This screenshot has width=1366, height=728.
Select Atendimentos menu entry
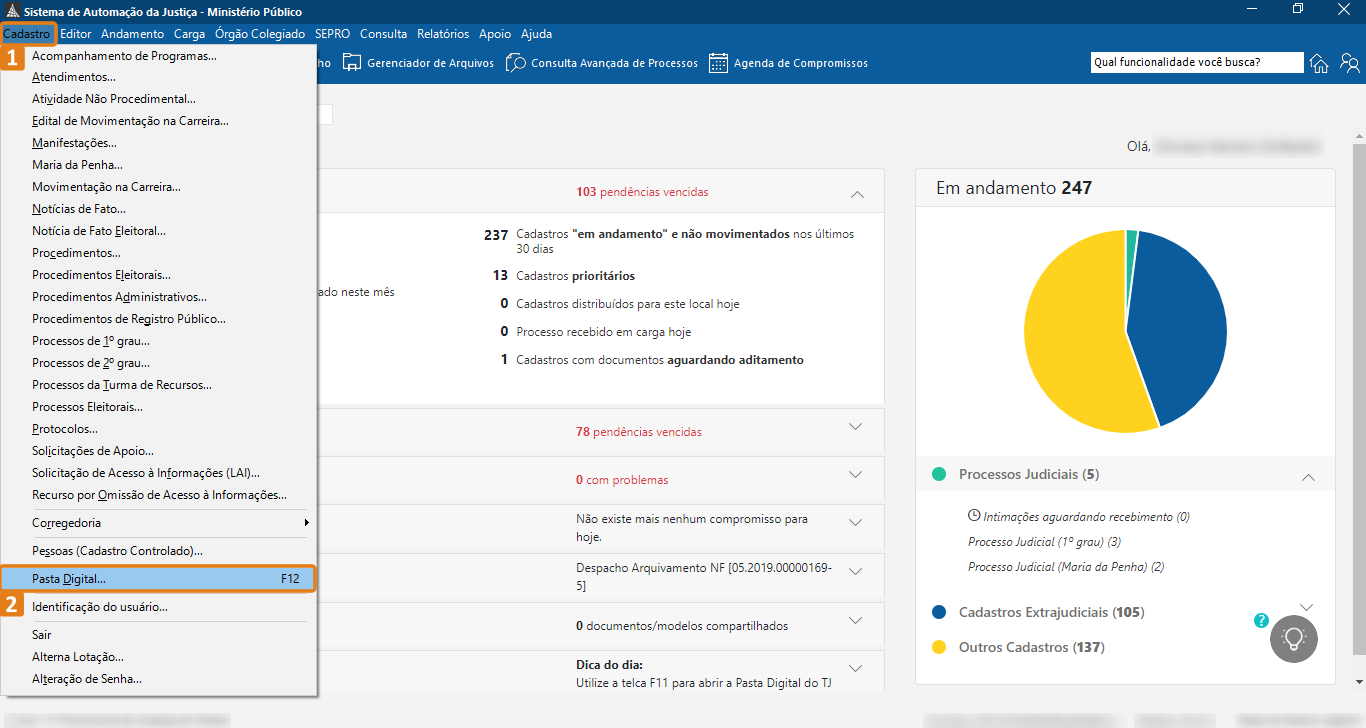click(159, 77)
